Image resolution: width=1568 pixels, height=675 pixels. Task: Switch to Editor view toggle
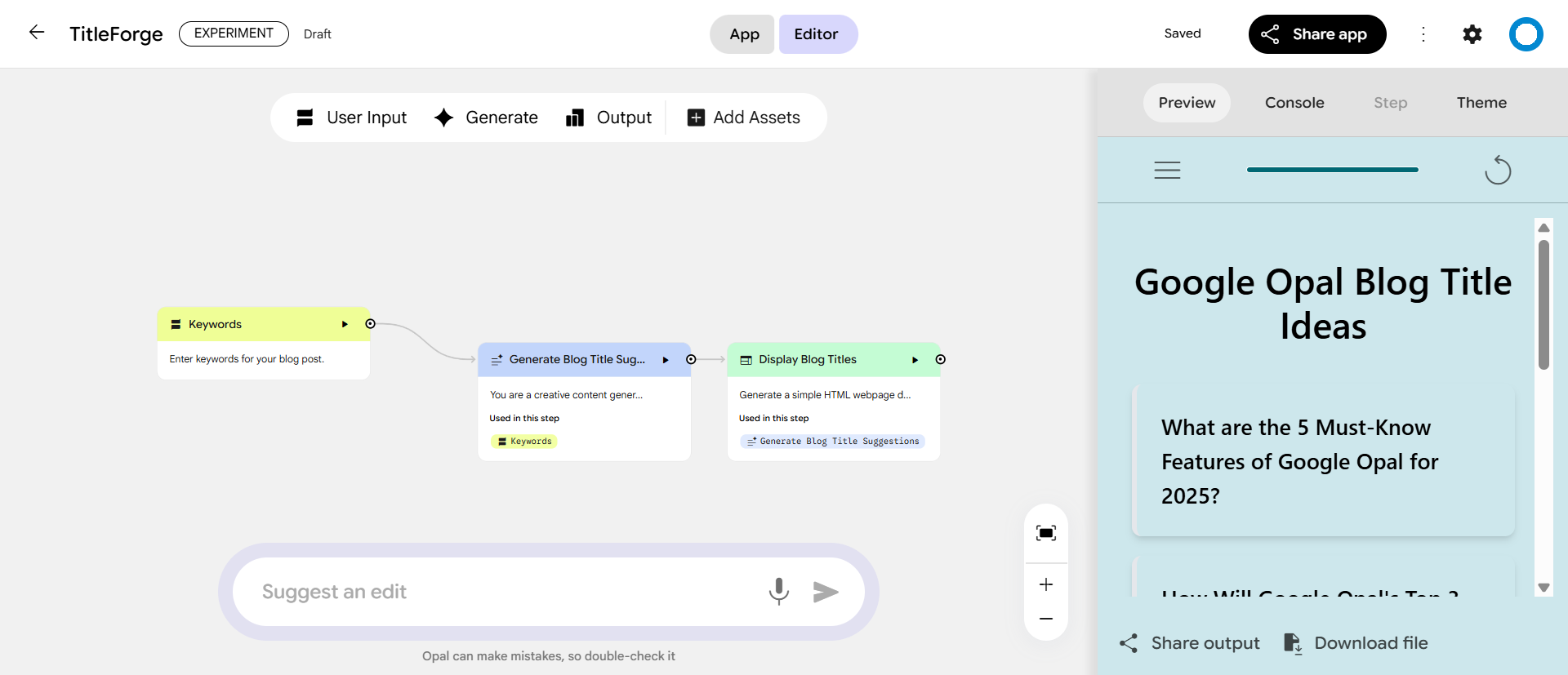tap(817, 34)
